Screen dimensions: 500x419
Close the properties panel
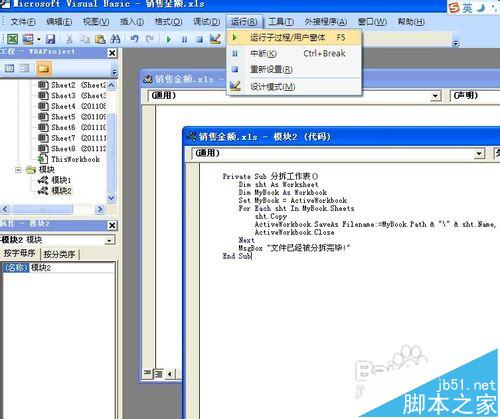click(112, 225)
